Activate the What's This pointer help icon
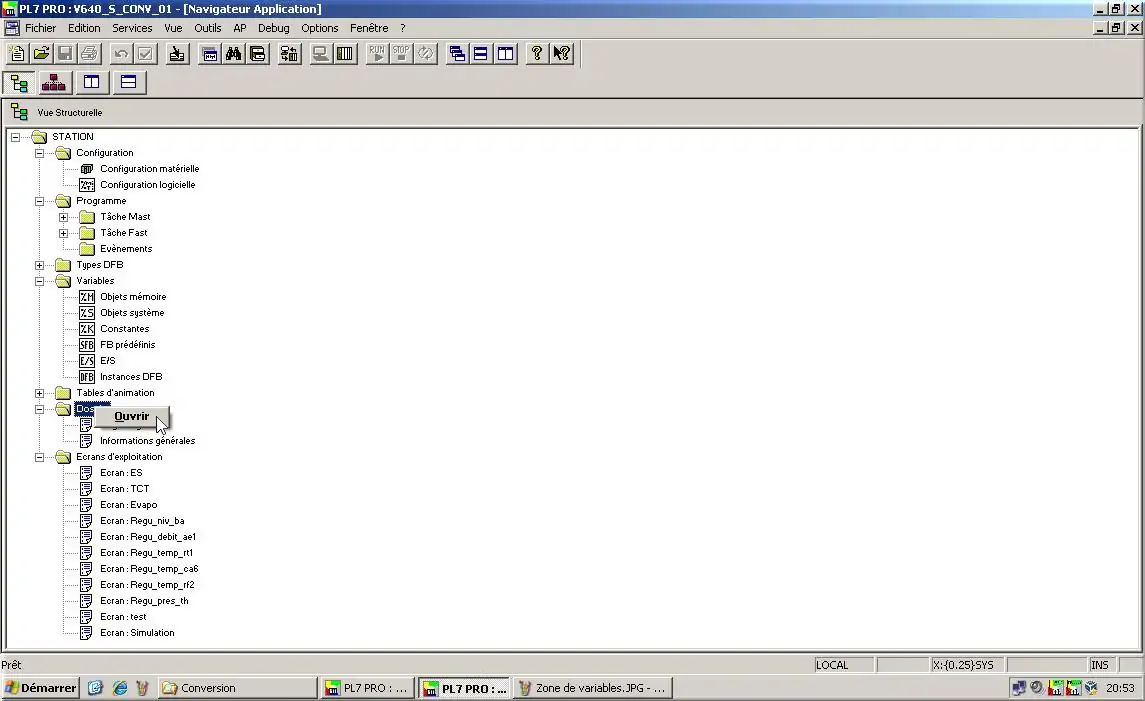The image size is (1145, 701). pyautogui.click(x=562, y=53)
